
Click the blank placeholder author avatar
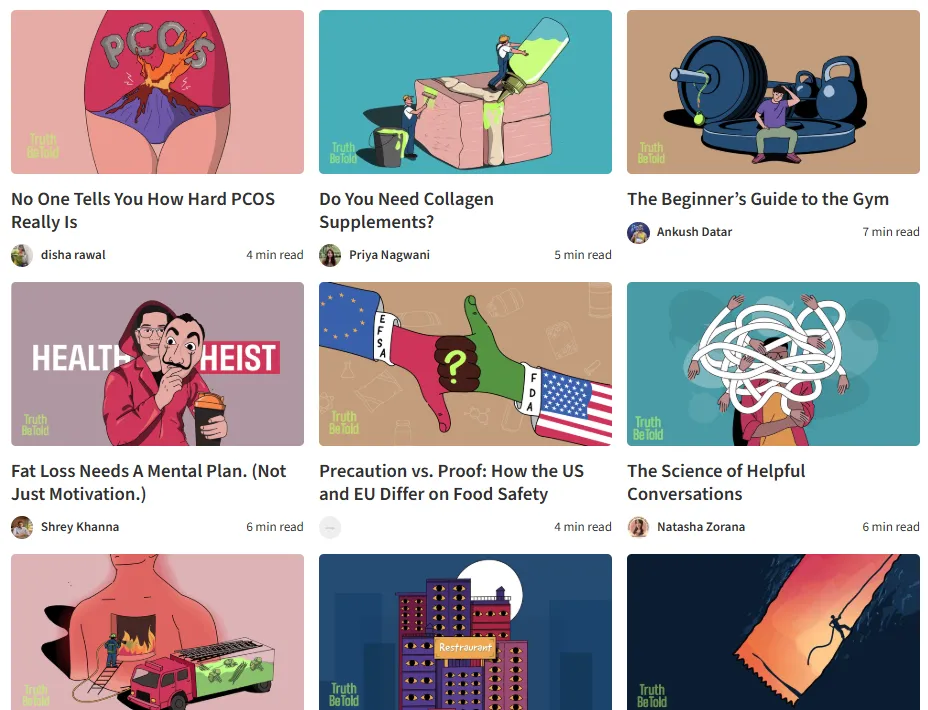(330, 527)
